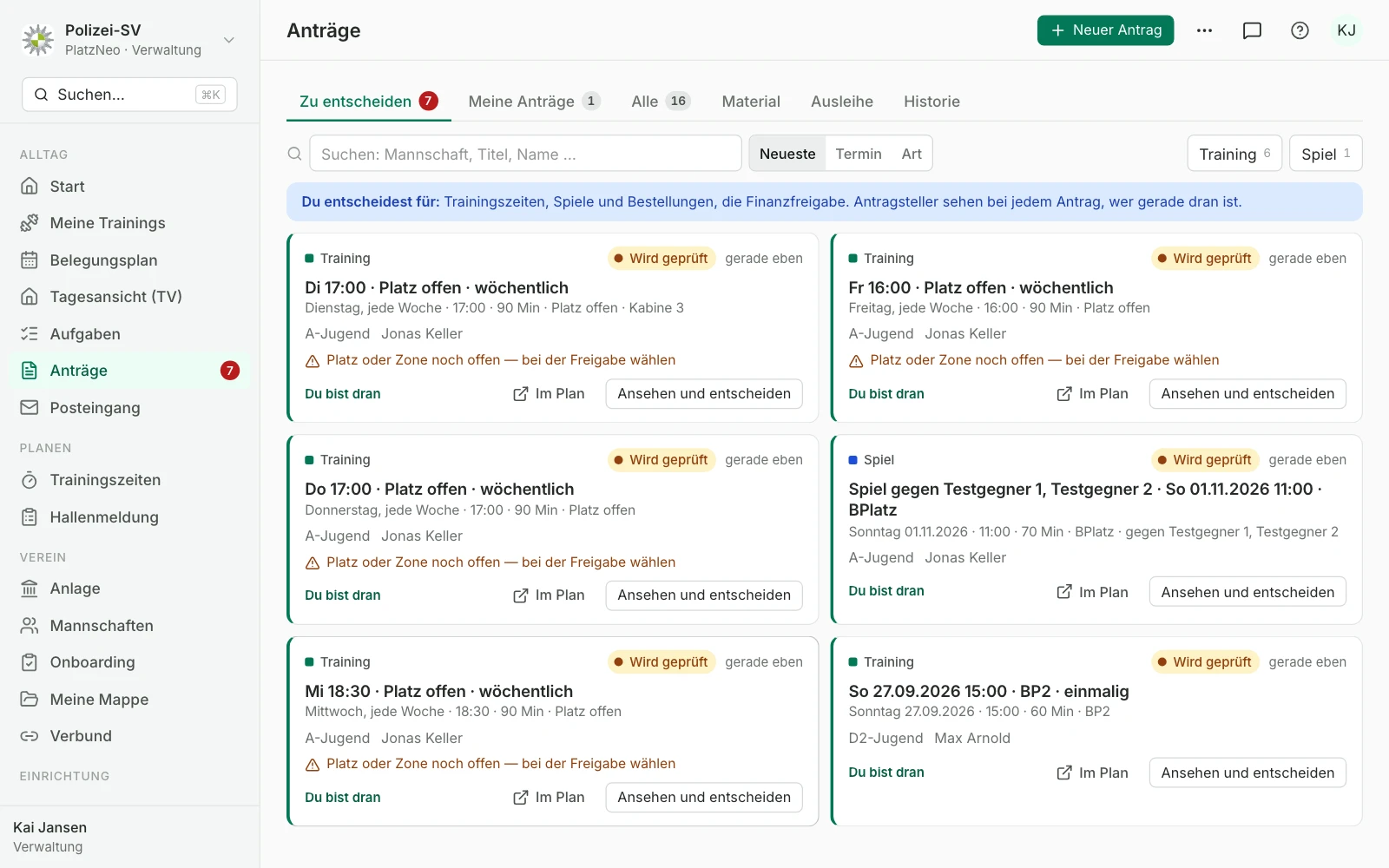Sort requests by Neueste
The image size is (1389, 868).
click(x=787, y=154)
